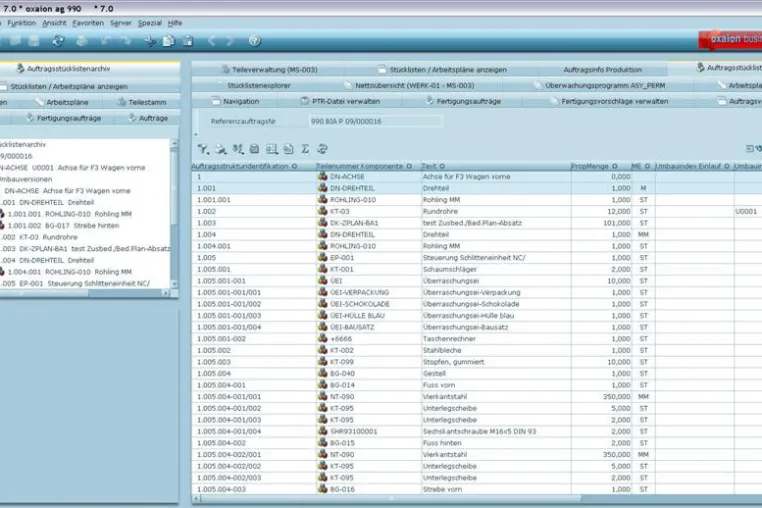Click the forward navigation chevron
The image size is (762, 508).
[x=230, y=41]
